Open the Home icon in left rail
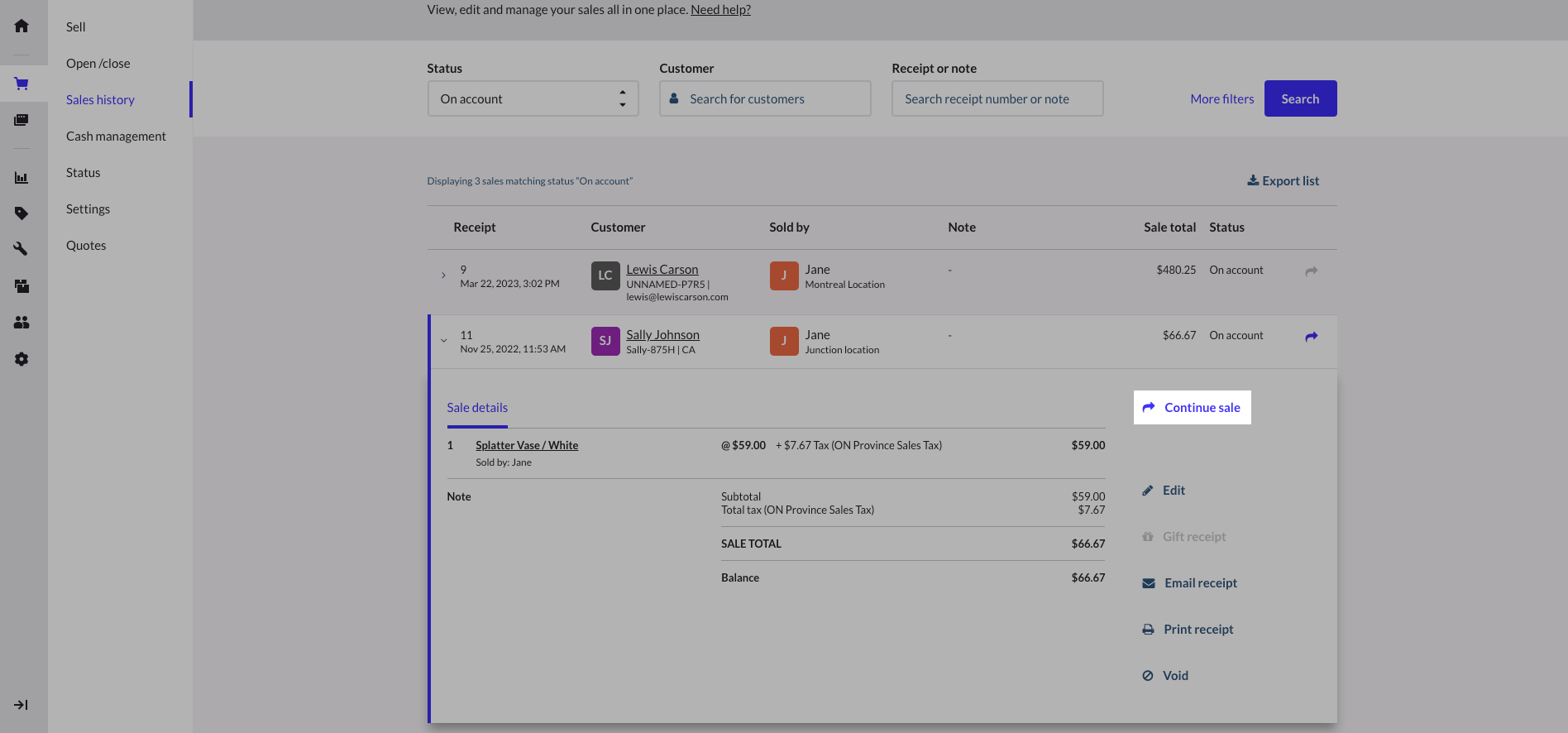Image resolution: width=1568 pixels, height=733 pixels. pyautogui.click(x=22, y=26)
